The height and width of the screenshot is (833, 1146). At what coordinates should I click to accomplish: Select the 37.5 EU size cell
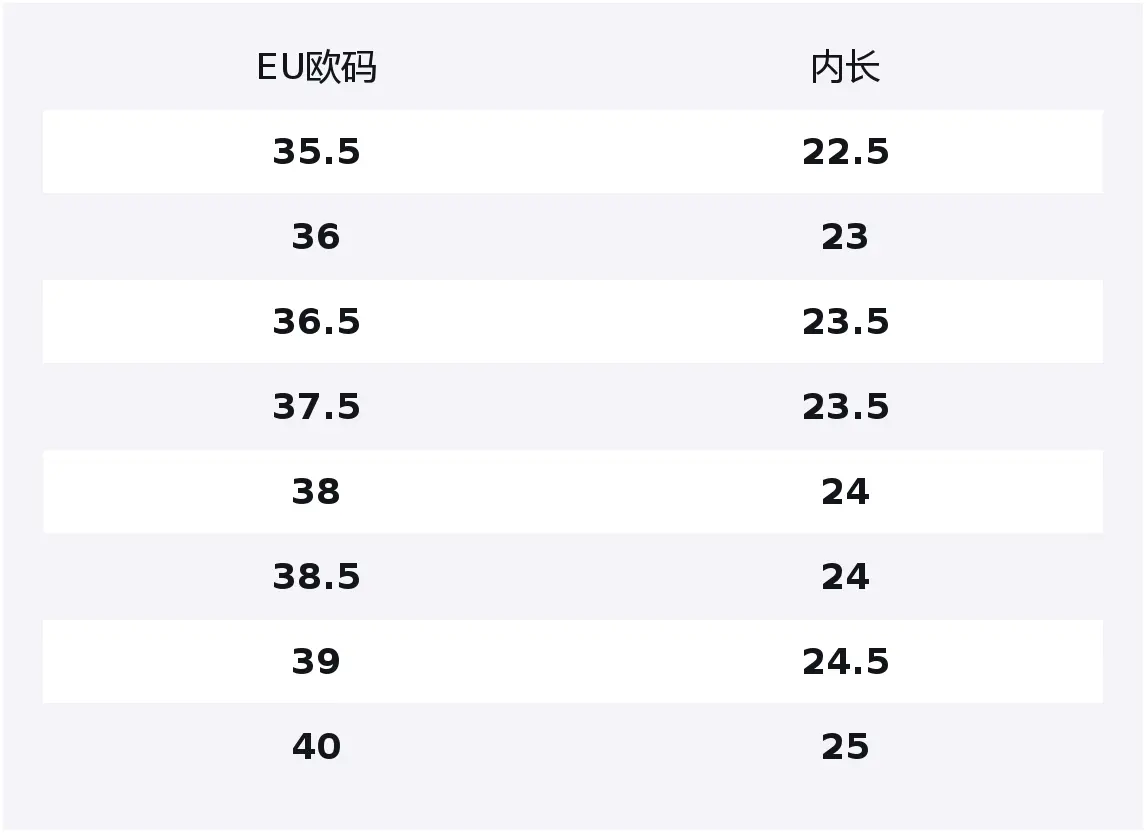point(316,407)
